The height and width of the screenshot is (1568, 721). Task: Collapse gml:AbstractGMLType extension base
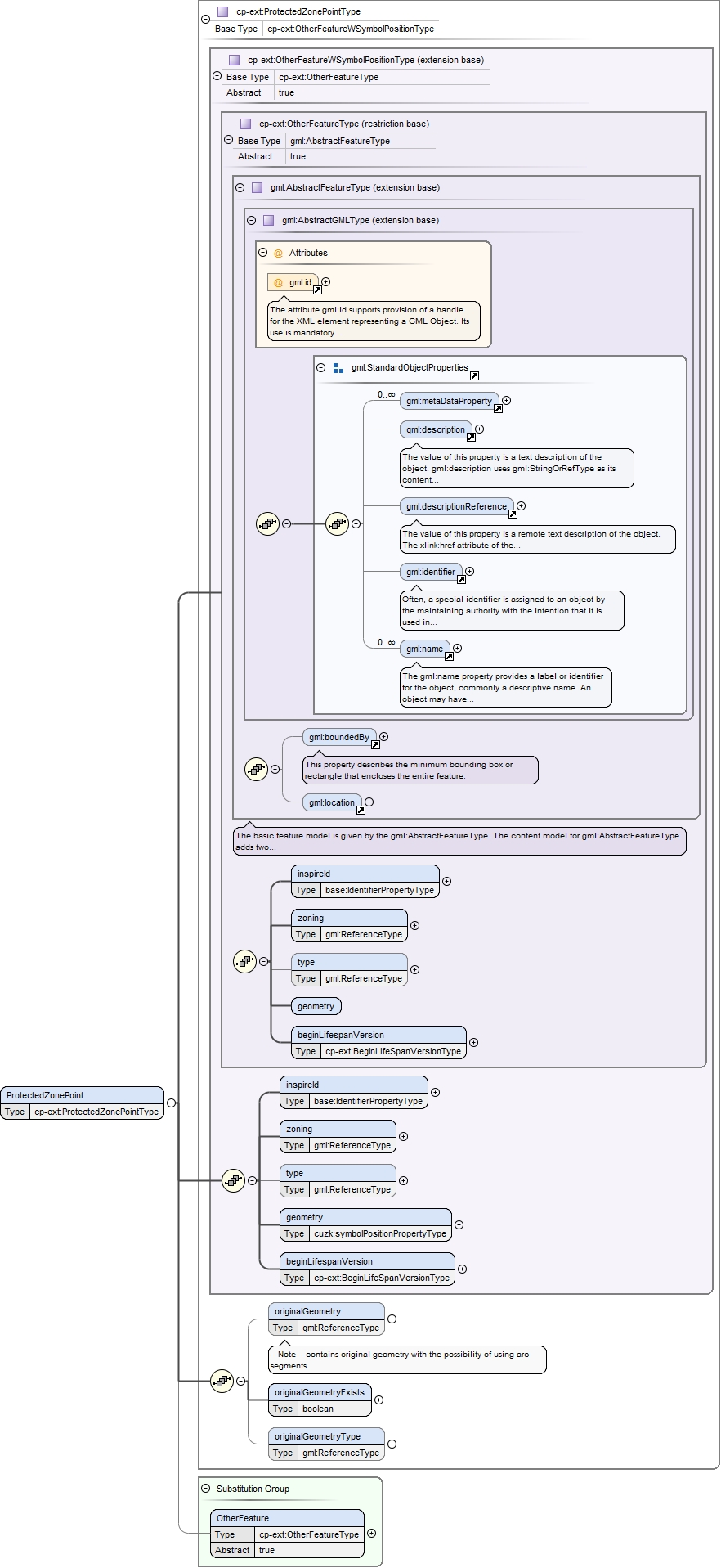click(251, 220)
